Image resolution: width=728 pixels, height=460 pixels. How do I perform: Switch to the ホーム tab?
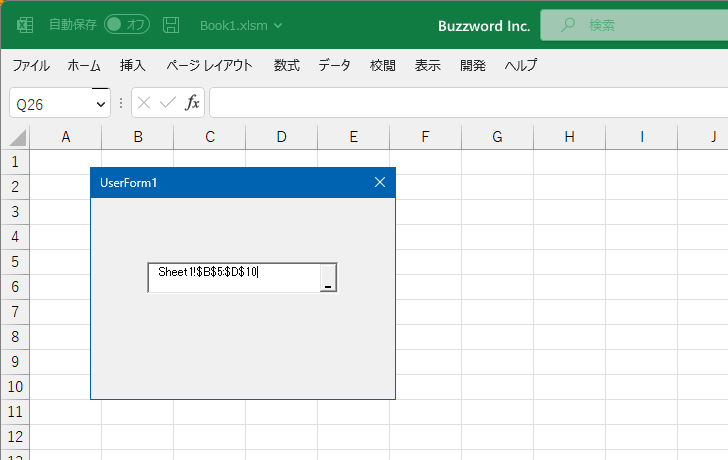[x=84, y=65]
